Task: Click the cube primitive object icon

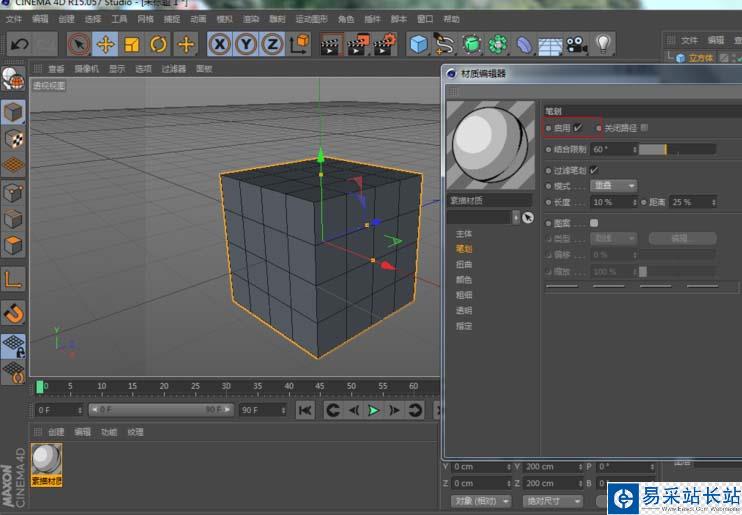Action: [419, 44]
